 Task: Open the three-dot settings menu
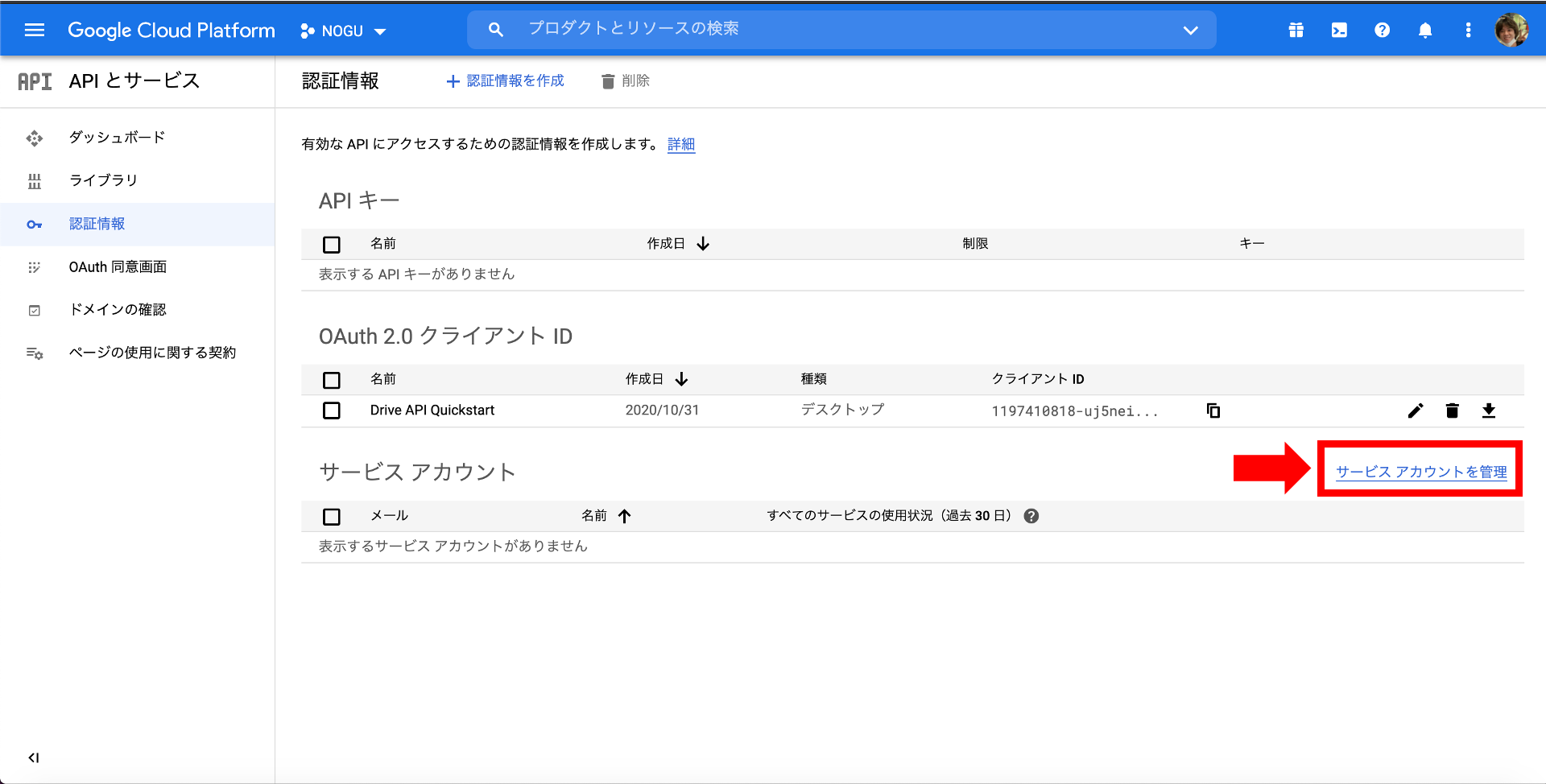[1468, 31]
